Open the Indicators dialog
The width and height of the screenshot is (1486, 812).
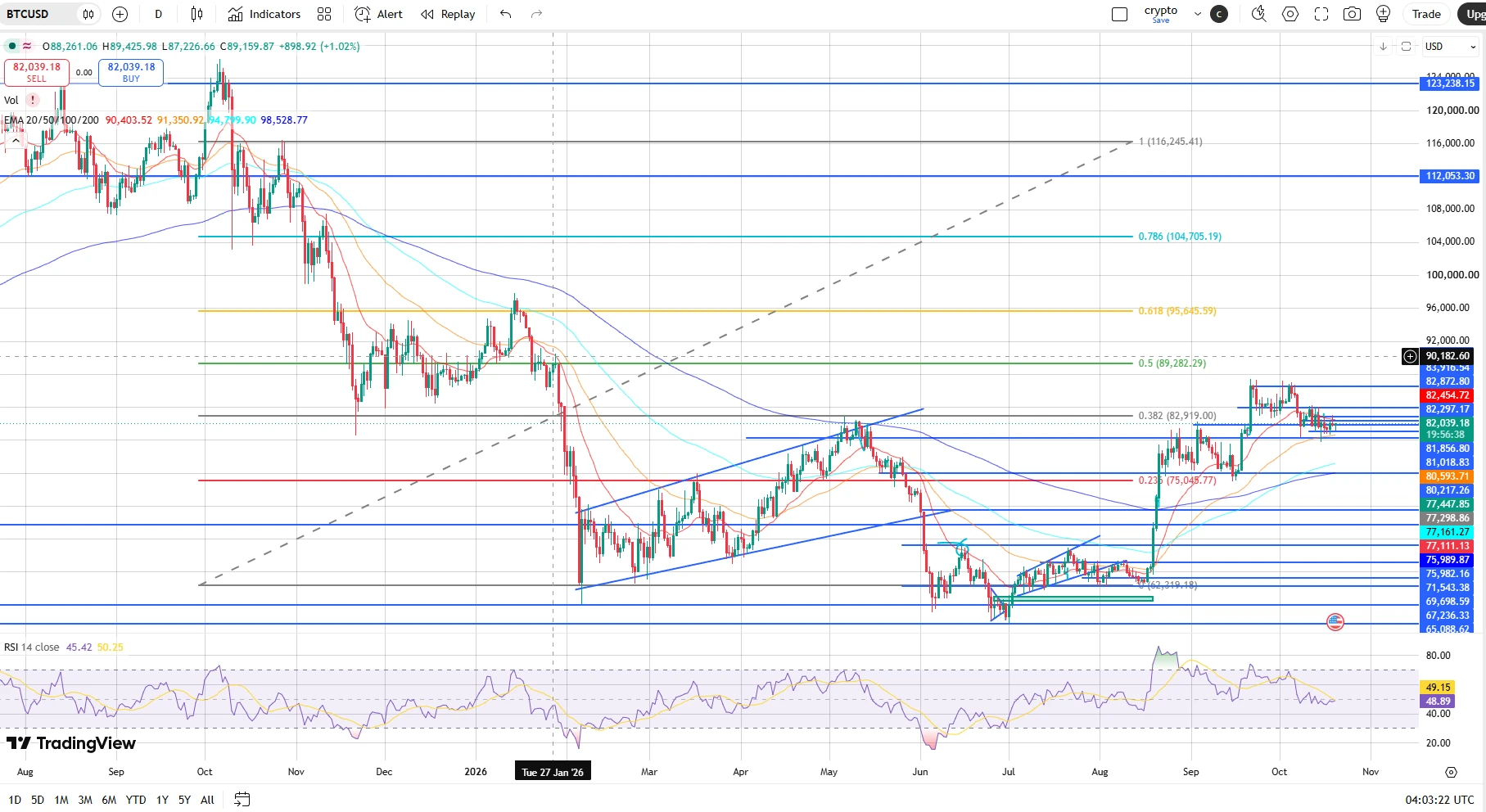click(x=264, y=14)
